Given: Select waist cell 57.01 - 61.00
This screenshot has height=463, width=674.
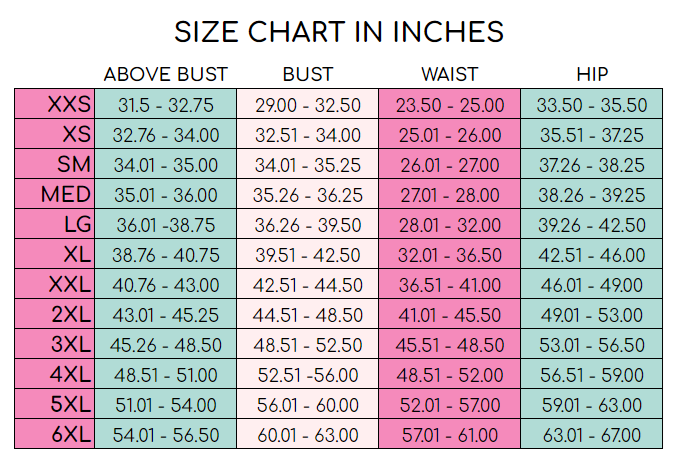Looking at the screenshot, I should tap(449, 435).
